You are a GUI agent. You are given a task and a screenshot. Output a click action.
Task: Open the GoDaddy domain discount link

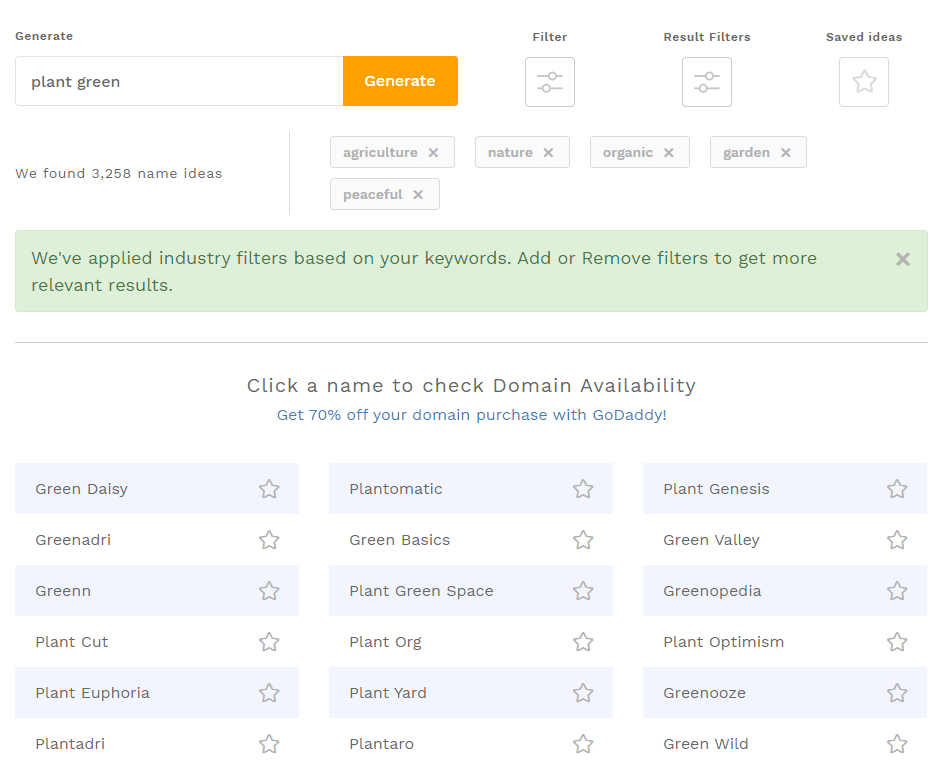[471, 414]
